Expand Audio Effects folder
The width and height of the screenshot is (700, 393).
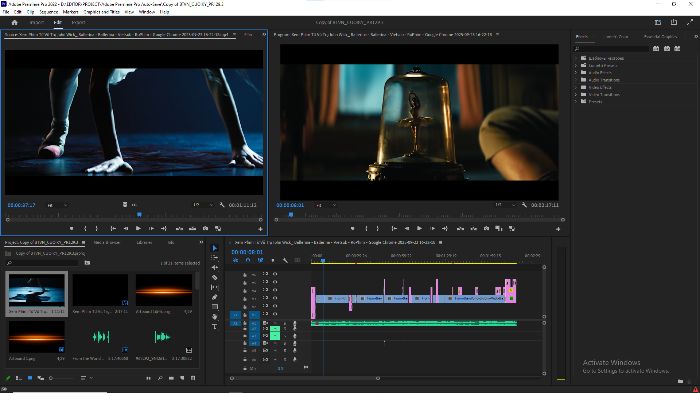point(576,73)
